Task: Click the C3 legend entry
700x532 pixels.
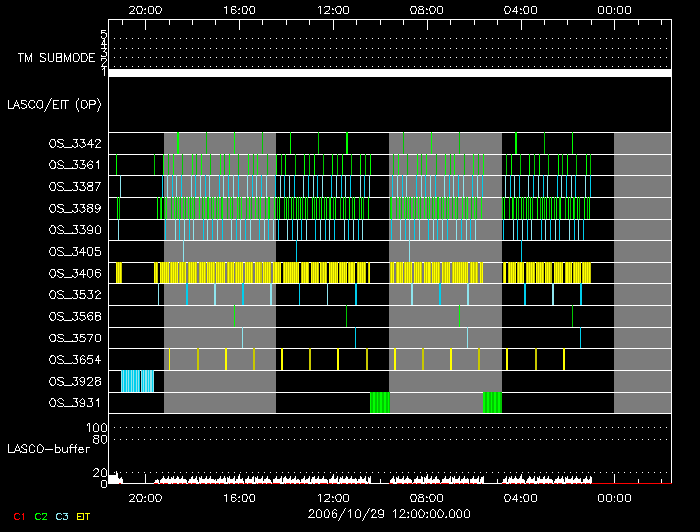Action: (64, 516)
